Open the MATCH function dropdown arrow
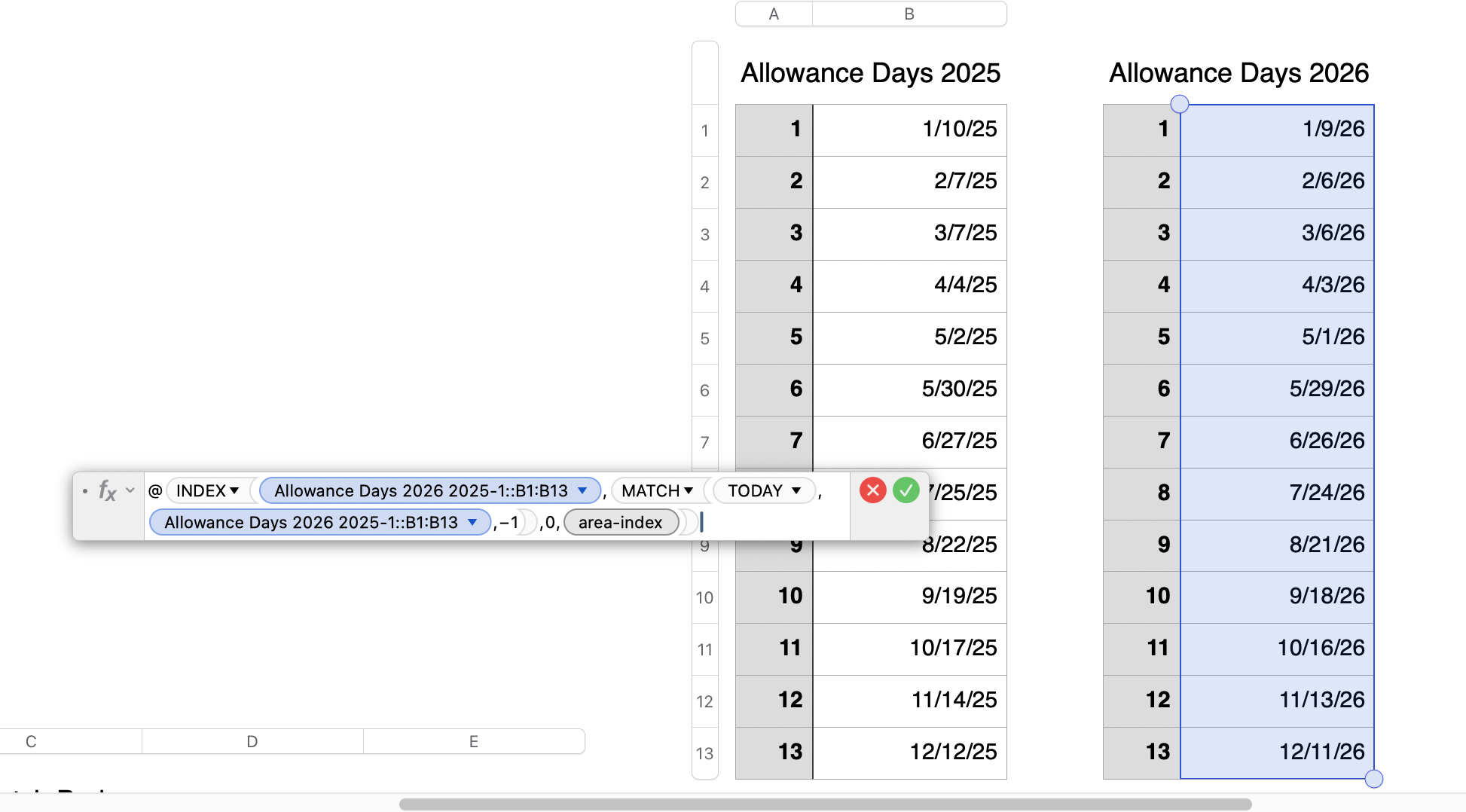The width and height of the screenshot is (1466, 812). point(689,491)
